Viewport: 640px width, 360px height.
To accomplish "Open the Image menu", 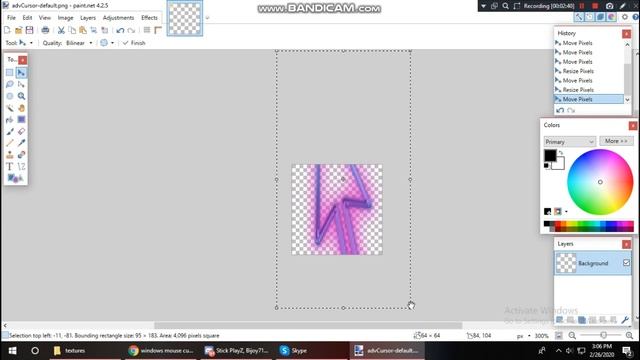I will (65, 18).
